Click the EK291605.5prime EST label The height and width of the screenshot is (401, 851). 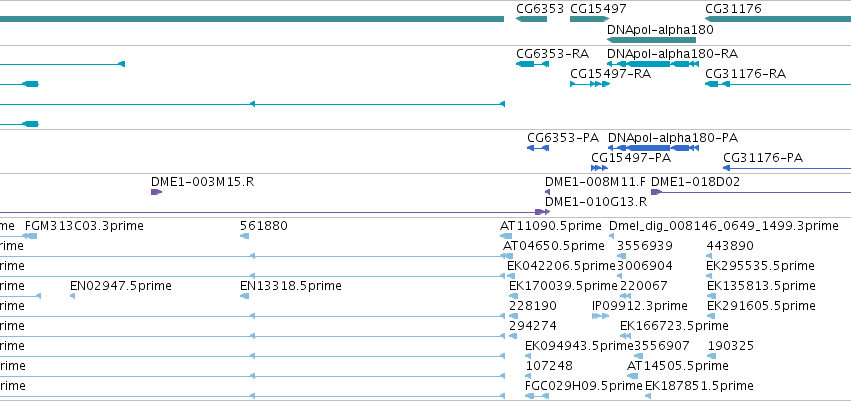click(x=761, y=306)
